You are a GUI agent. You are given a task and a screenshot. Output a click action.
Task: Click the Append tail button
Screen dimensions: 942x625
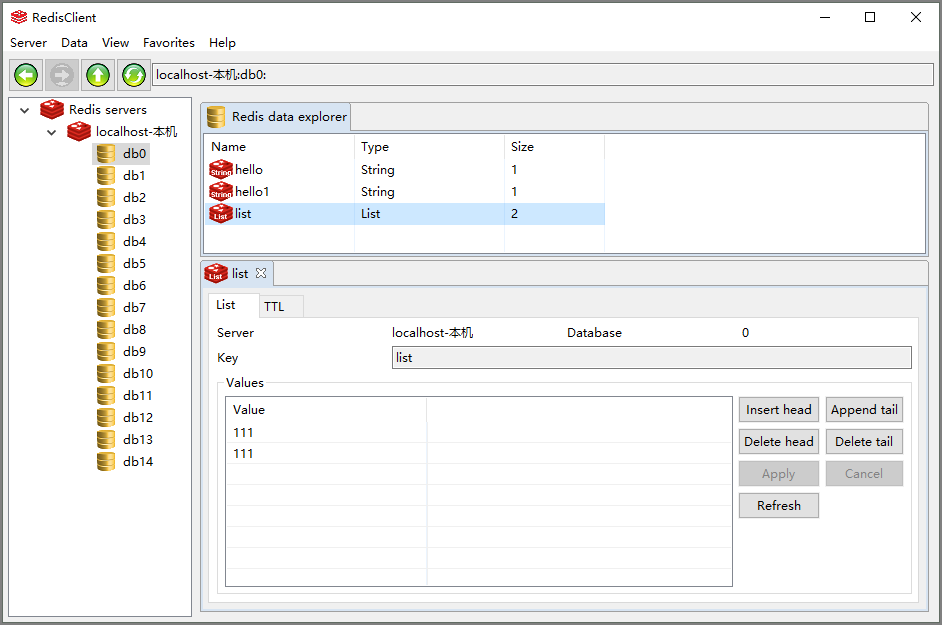coord(864,410)
